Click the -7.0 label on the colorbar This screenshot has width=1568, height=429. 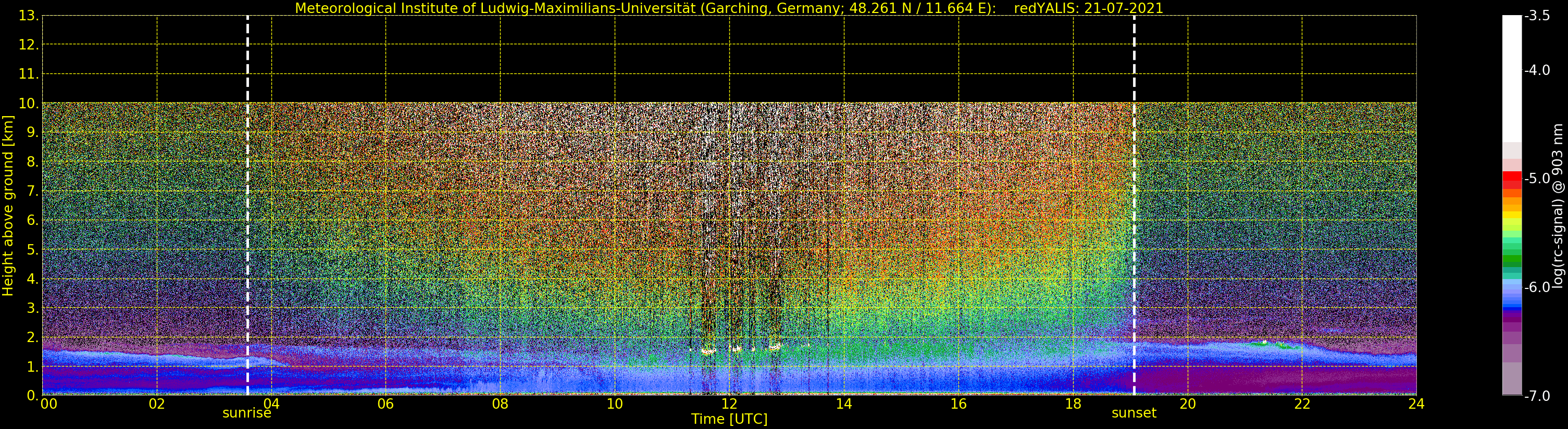[x=1538, y=396]
